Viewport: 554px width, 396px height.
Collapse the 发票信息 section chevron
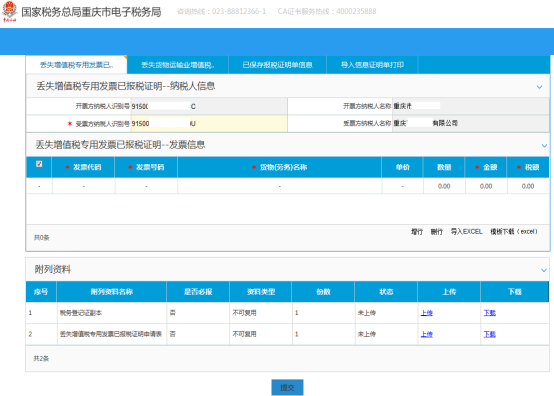(544, 146)
